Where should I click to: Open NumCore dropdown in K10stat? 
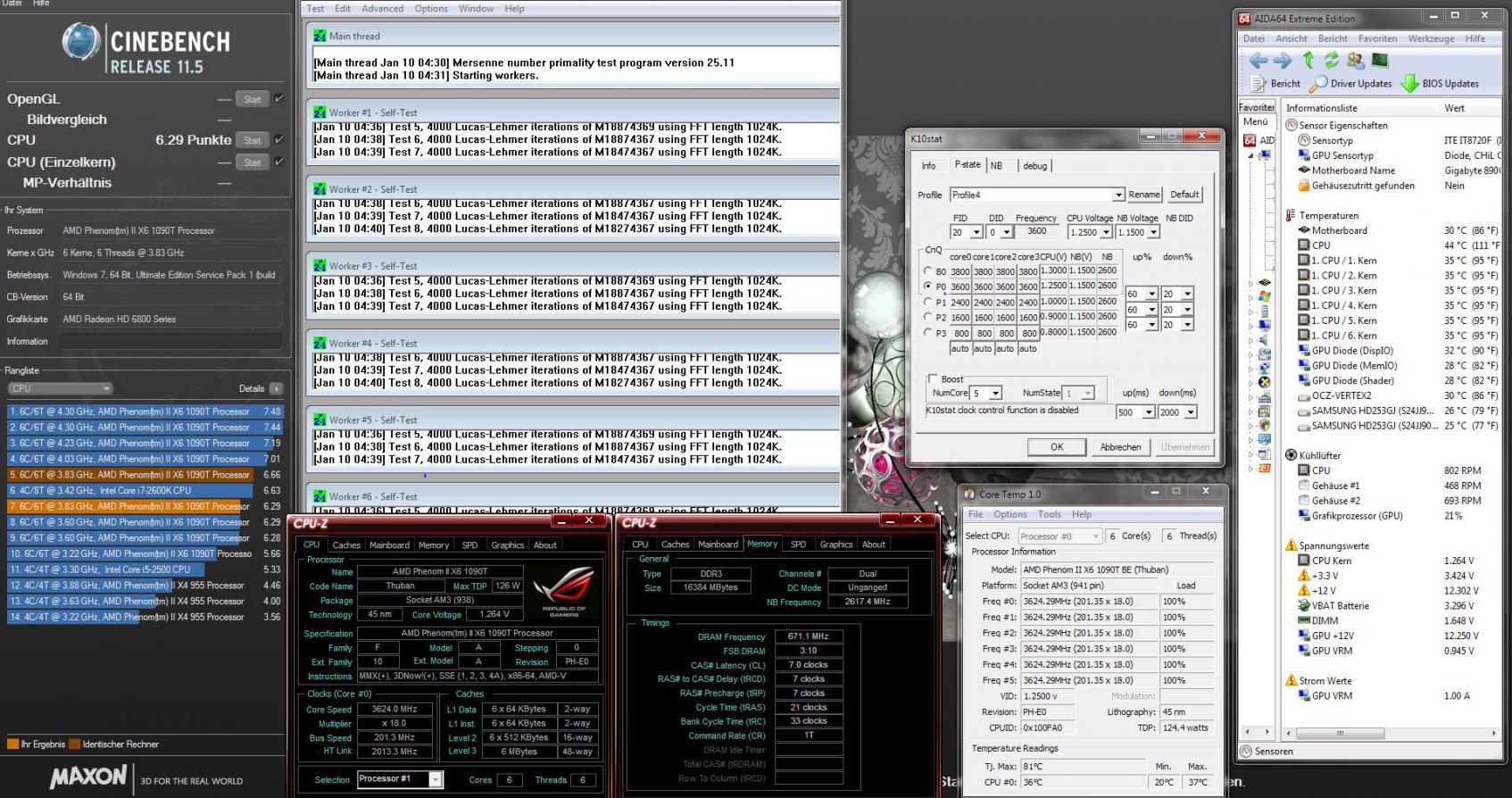[995, 393]
